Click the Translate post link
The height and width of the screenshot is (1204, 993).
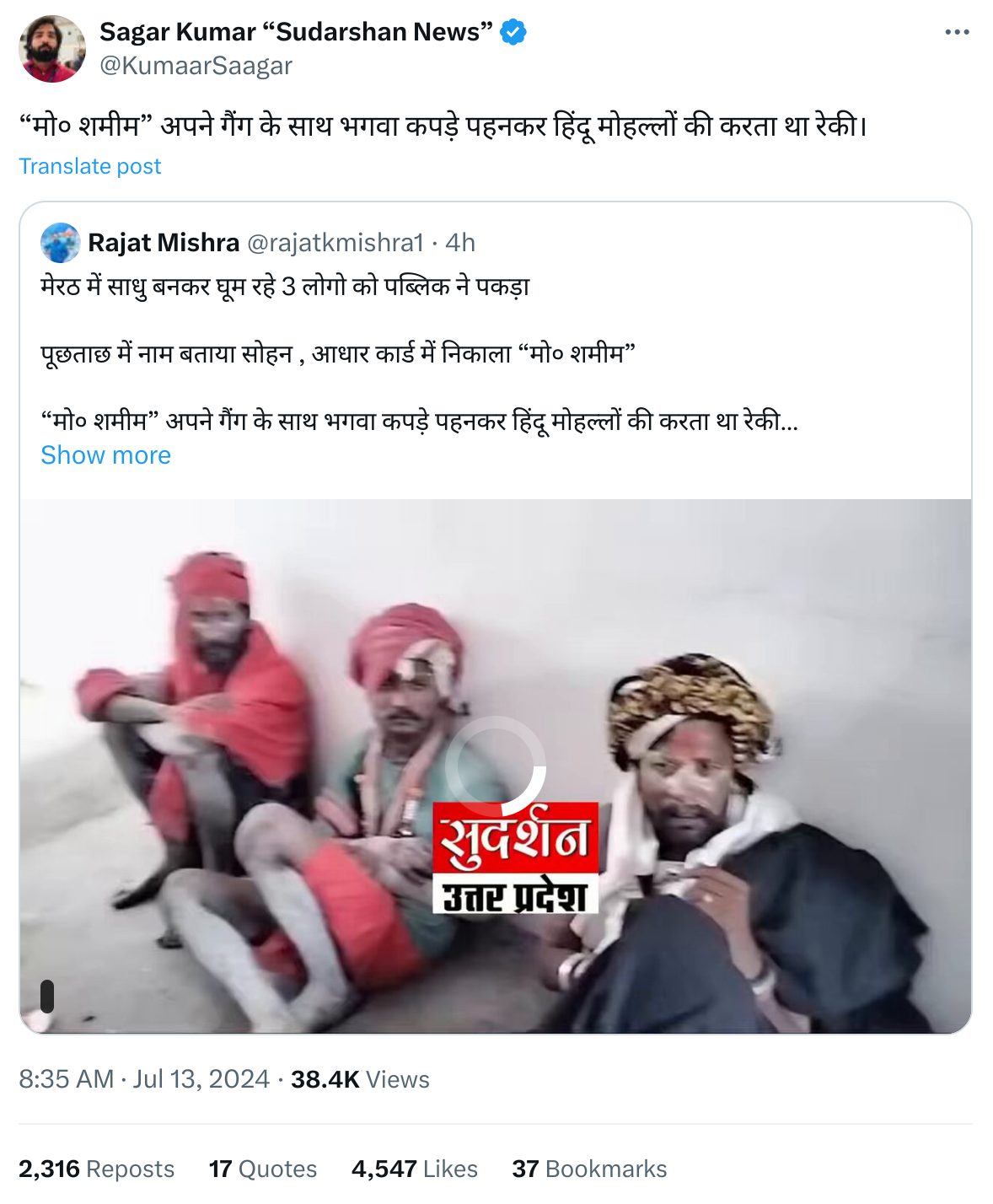click(x=89, y=166)
